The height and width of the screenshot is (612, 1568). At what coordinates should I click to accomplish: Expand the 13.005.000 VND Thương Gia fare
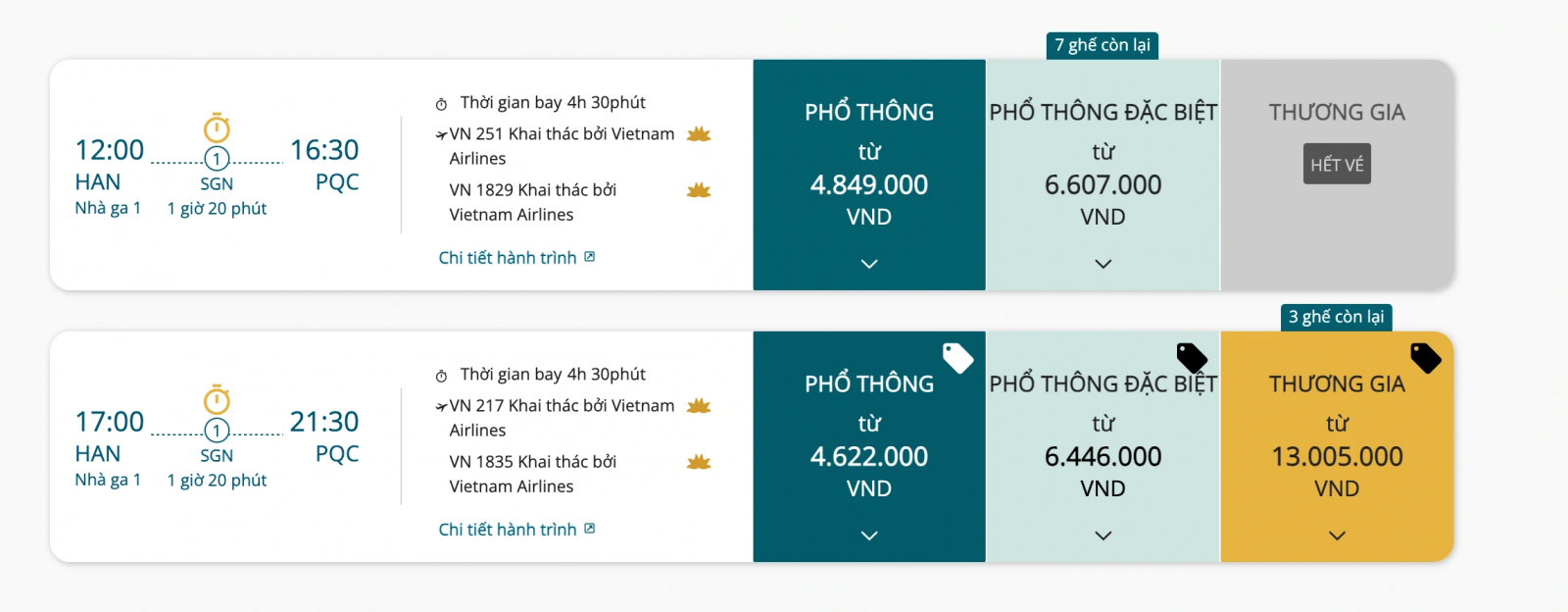coord(1338,535)
